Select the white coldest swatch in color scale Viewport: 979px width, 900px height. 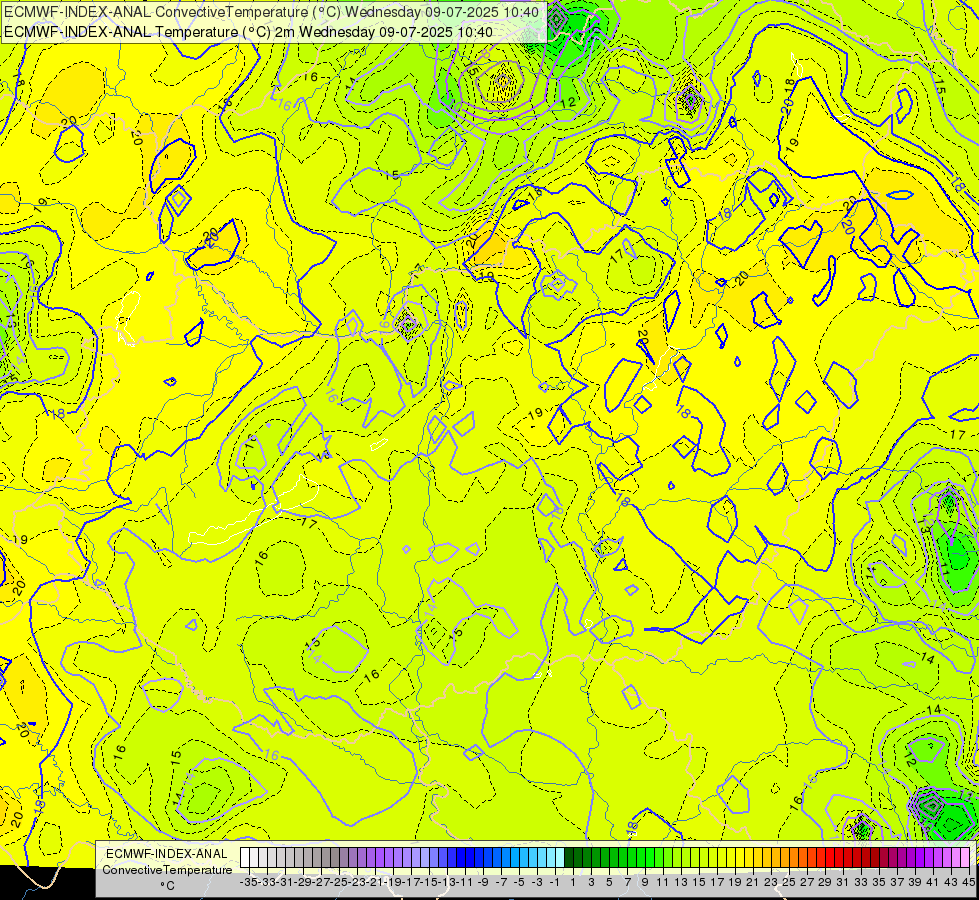click(245, 857)
